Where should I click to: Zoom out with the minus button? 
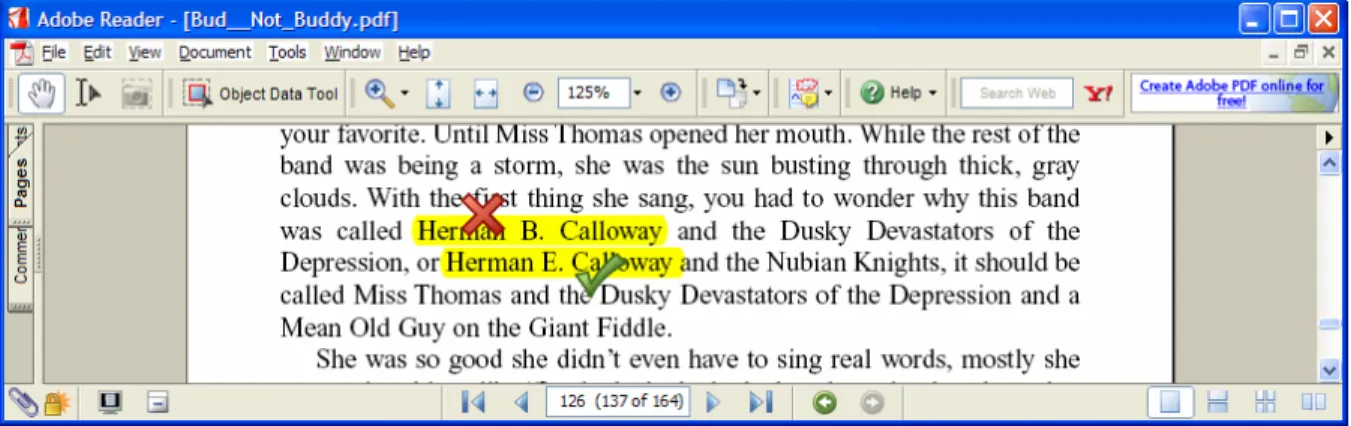click(x=534, y=92)
